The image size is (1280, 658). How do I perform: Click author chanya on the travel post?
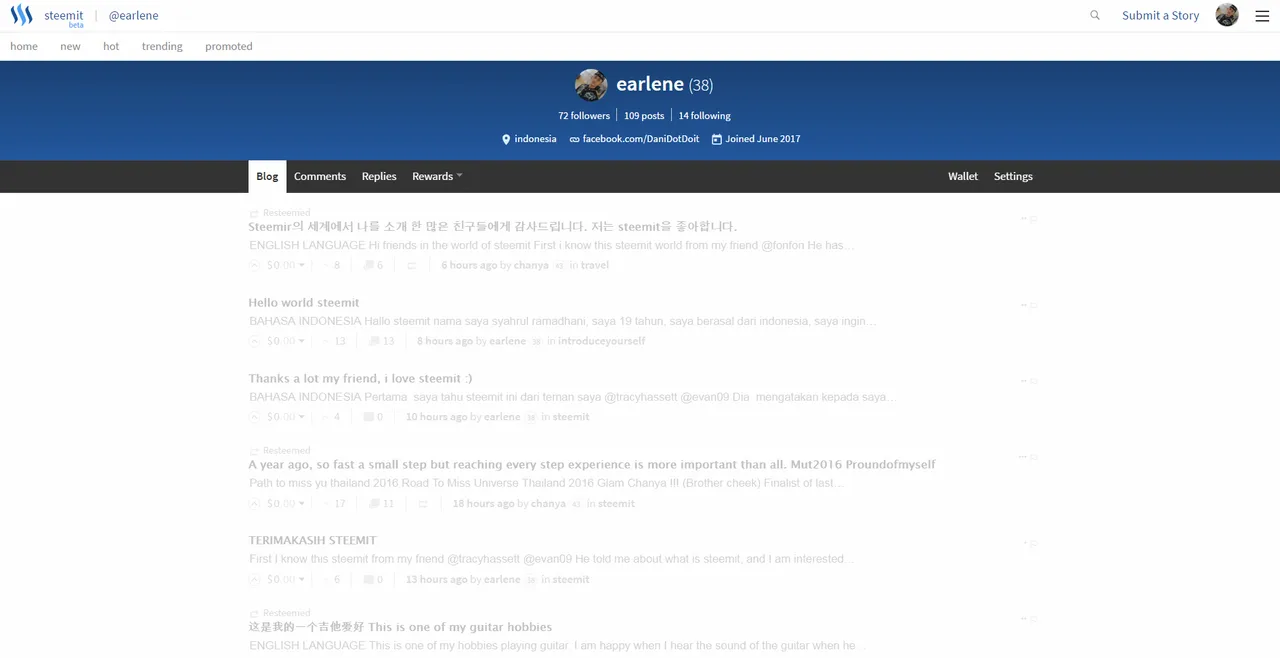coord(531,265)
